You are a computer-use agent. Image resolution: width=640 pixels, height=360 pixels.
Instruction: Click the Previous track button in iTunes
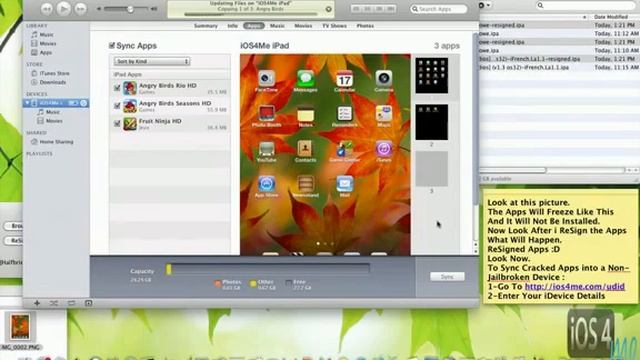47,9
